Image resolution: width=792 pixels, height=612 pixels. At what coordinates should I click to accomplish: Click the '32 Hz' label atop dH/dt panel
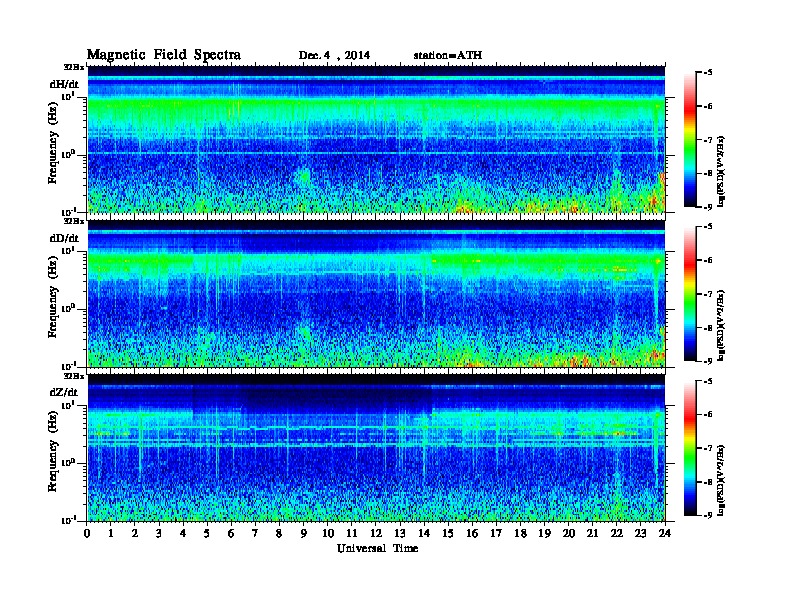click(74, 67)
